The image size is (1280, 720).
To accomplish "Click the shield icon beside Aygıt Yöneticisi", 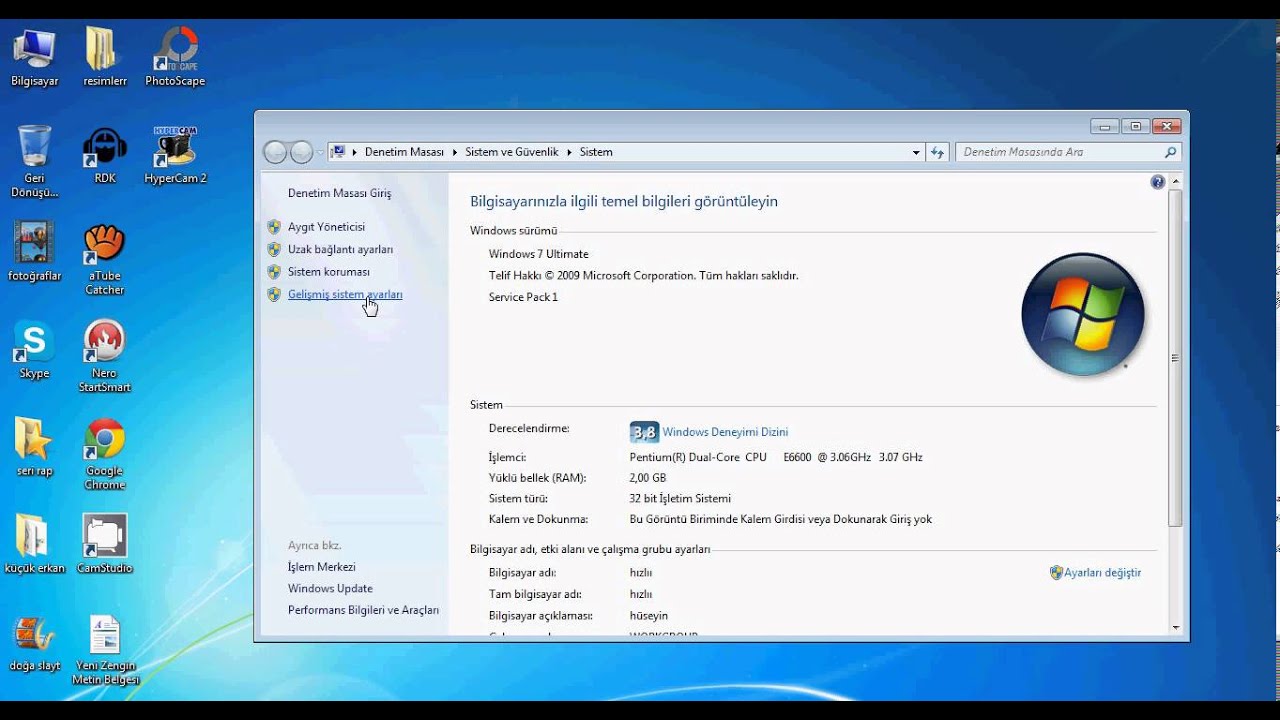I will coord(274,227).
